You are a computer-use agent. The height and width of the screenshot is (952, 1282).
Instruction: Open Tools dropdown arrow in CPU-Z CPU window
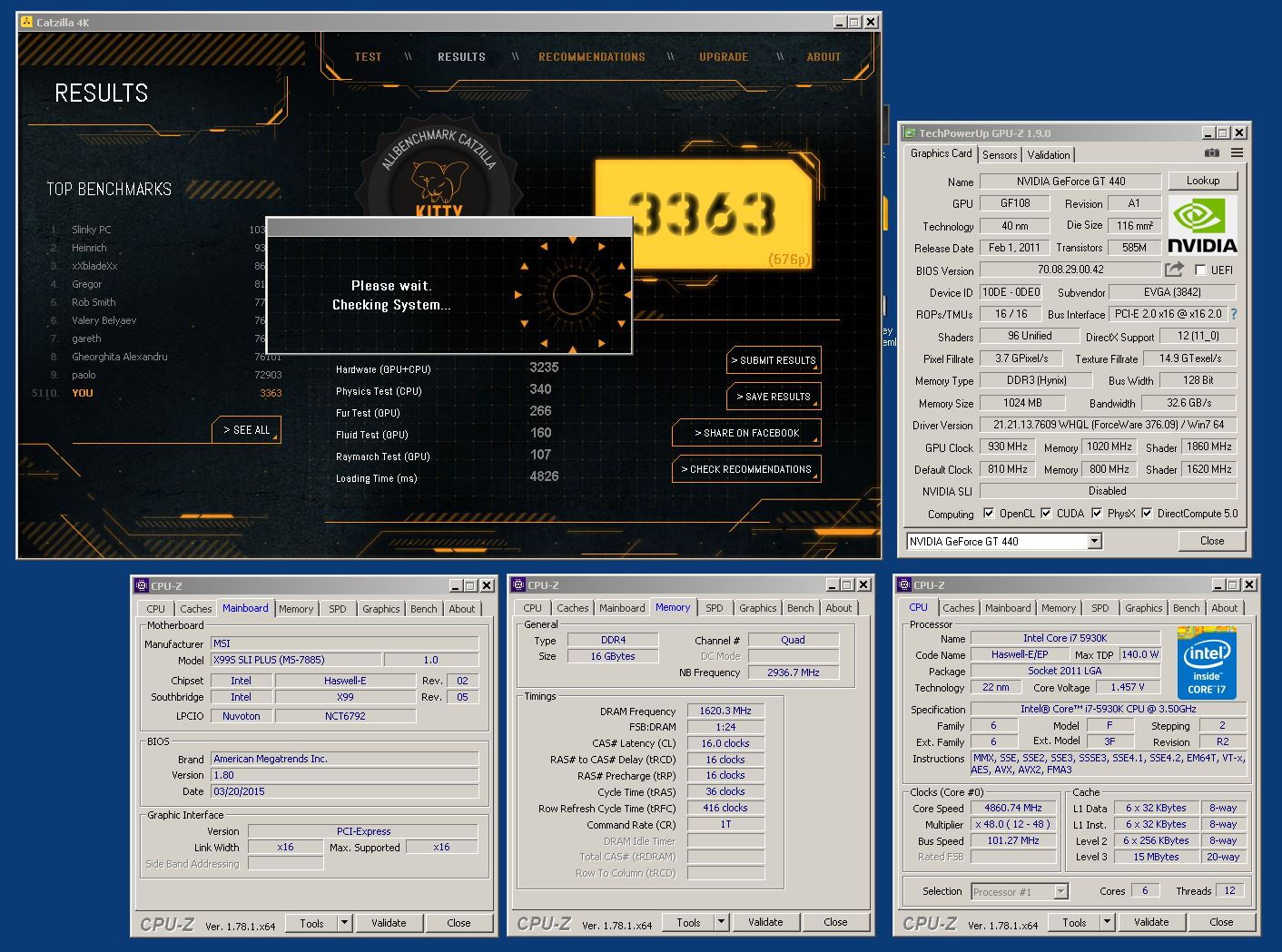1107,922
